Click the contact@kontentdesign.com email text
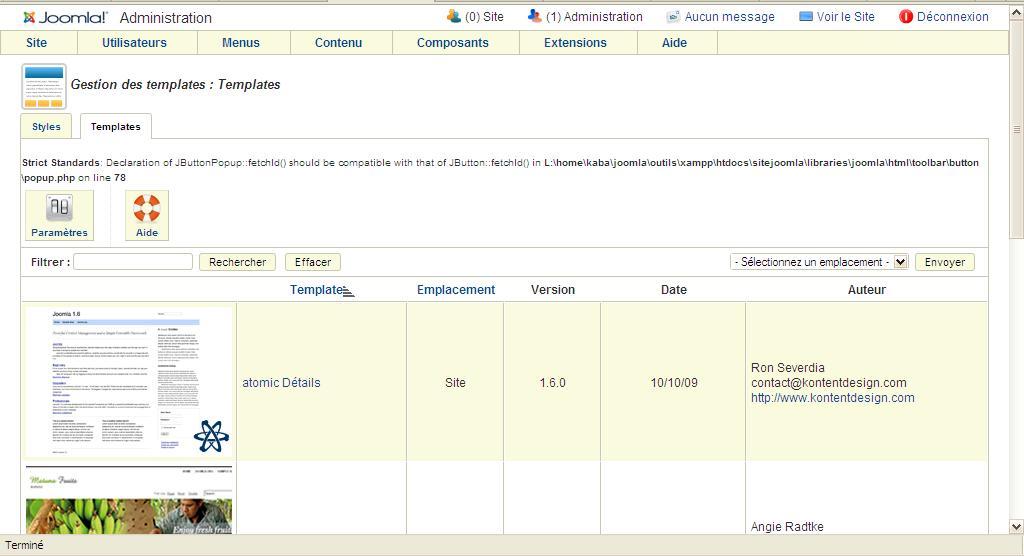1024x556 pixels. pyautogui.click(x=829, y=383)
